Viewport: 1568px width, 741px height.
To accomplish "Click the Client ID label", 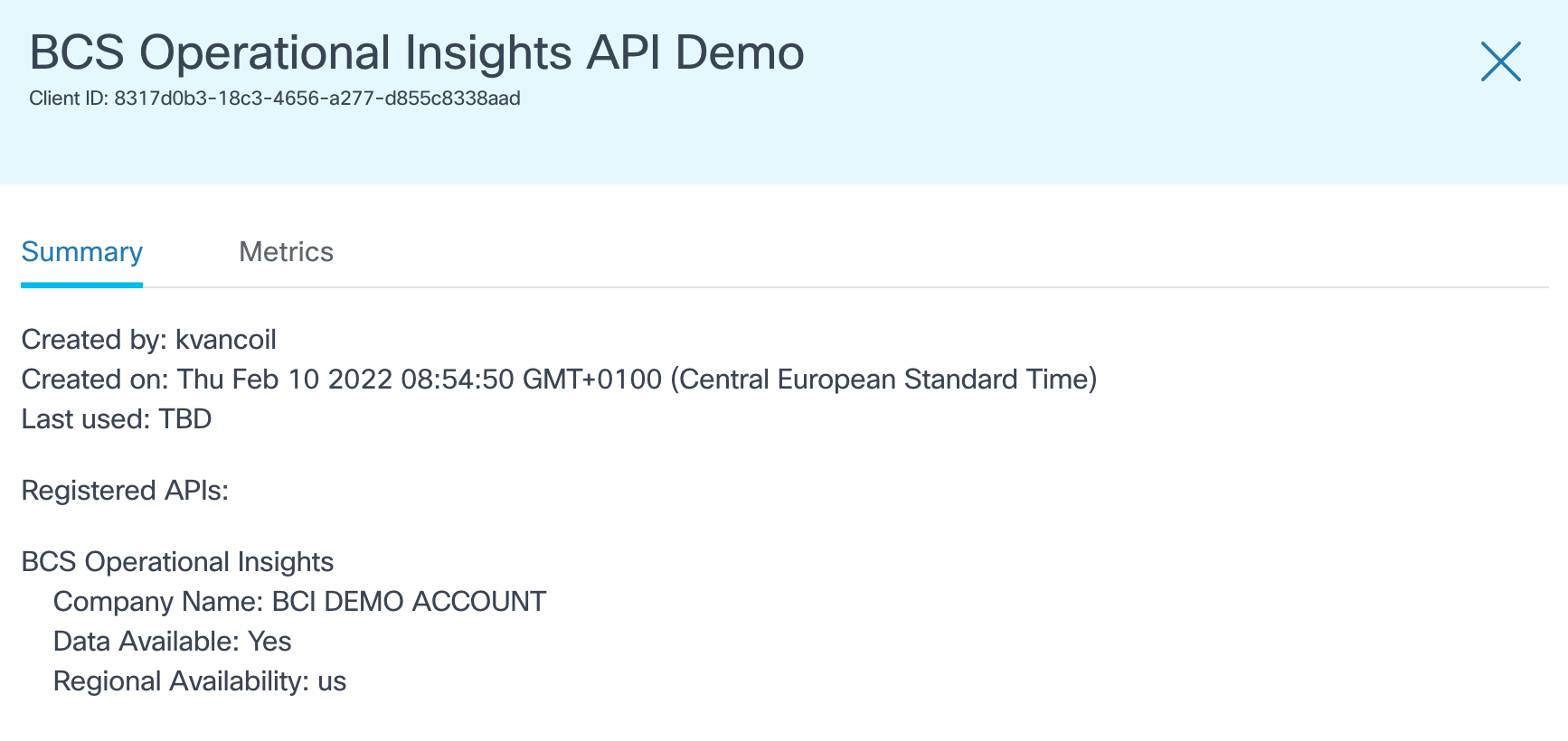I will [69, 98].
